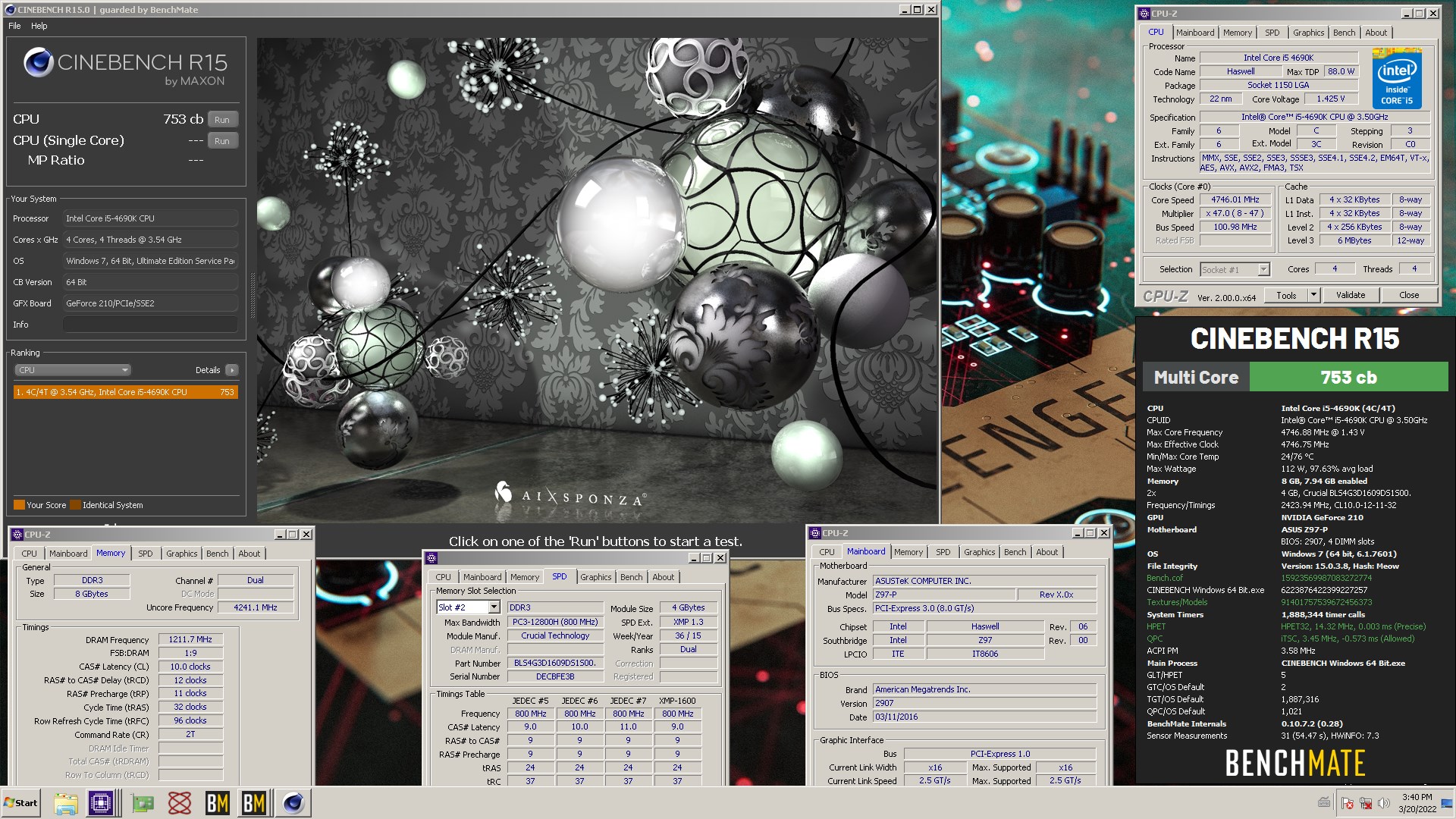The image size is (1456, 819).
Task: Click the GFX Board field GeForce 210/PCIe/SSE2
Action: point(150,303)
